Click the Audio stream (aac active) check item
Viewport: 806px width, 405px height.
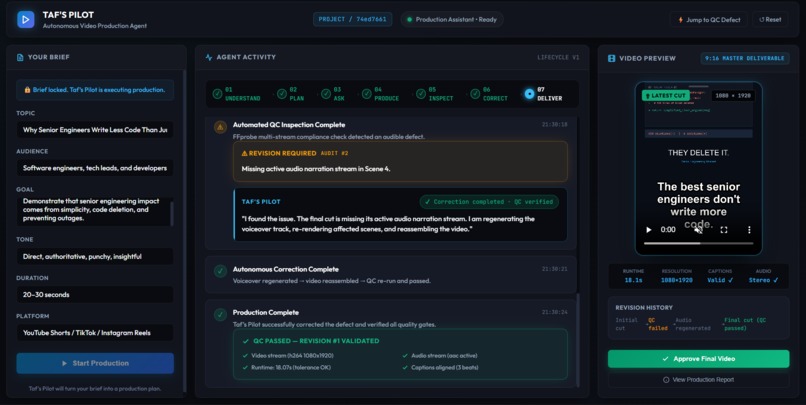point(440,356)
